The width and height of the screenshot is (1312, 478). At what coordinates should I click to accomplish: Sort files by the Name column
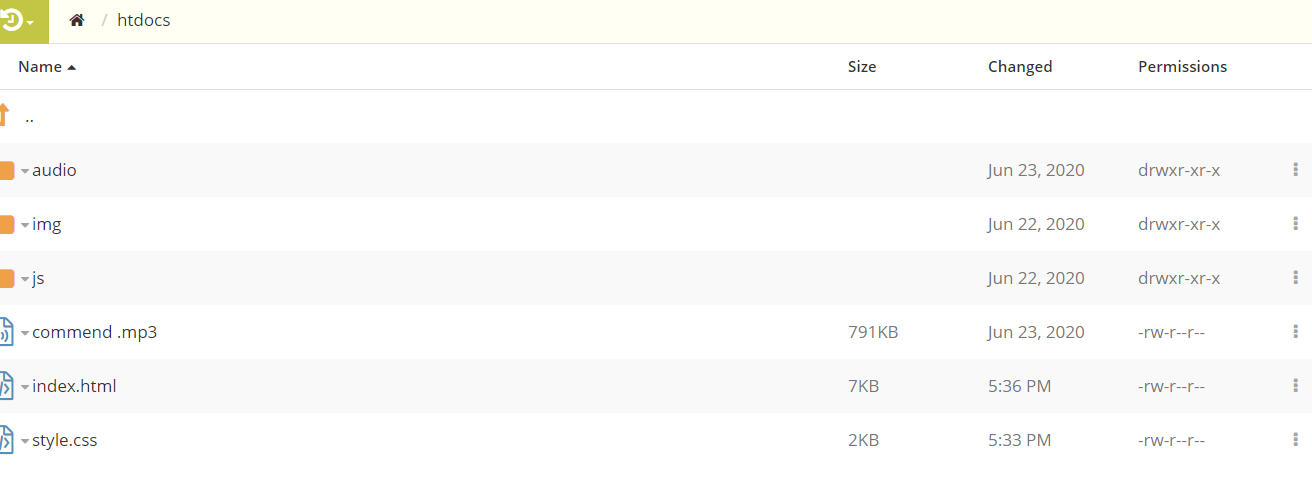pyautogui.click(x=40, y=67)
